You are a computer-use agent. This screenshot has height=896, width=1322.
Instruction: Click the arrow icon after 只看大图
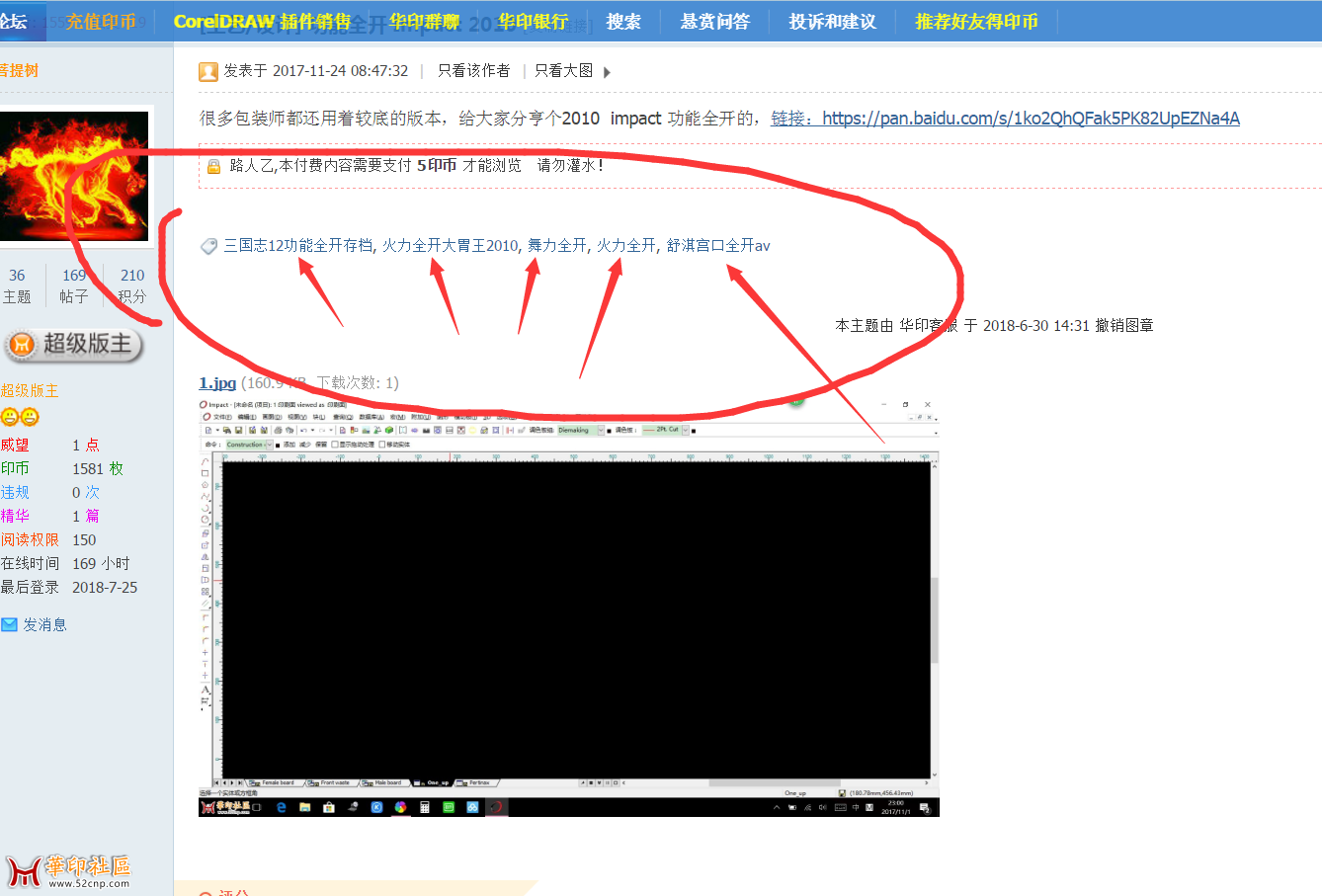coord(607,72)
